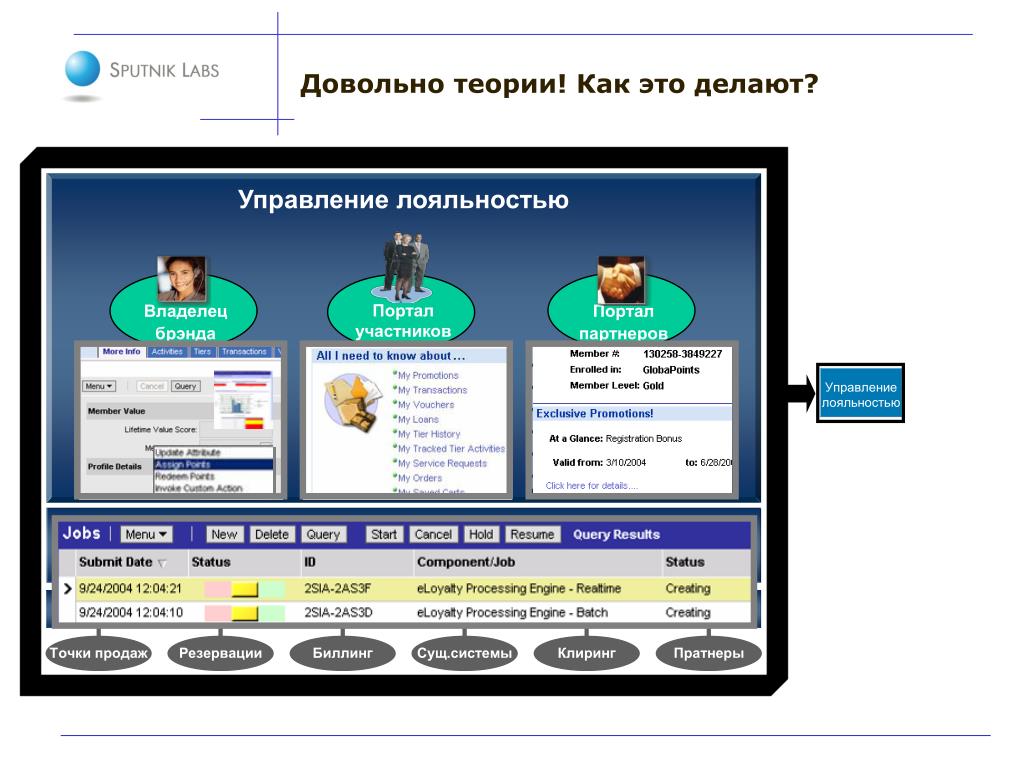The height and width of the screenshot is (768, 1024).
Task: Click the blue Управление лояльностью box
Action: tap(861, 393)
